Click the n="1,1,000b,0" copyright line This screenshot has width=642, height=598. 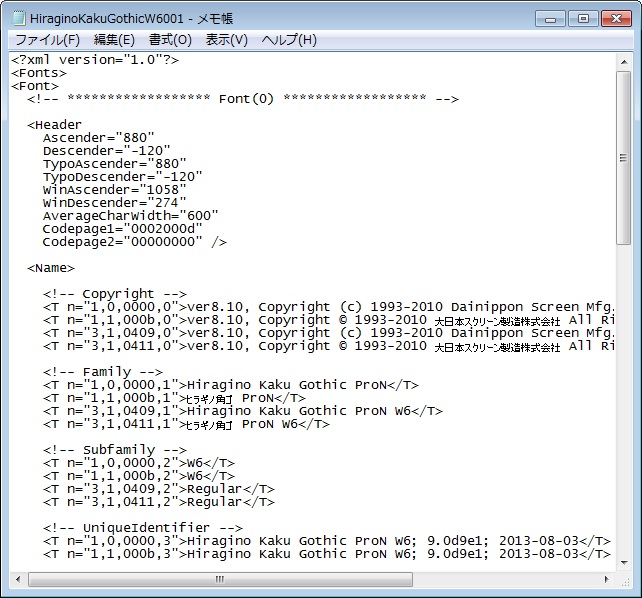pyautogui.click(x=328, y=320)
